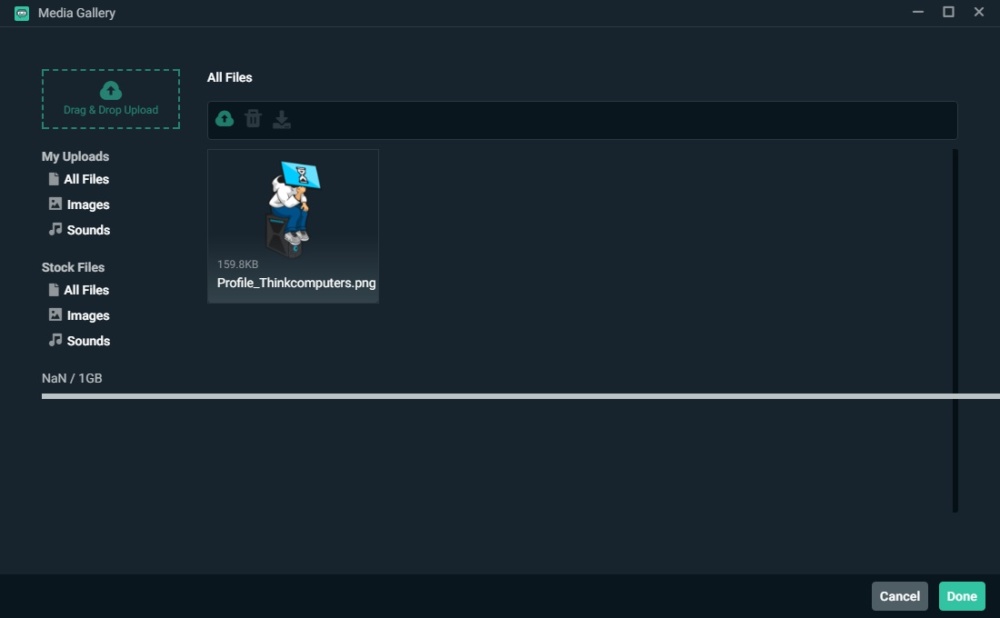Click the 159.8KB file size label

click(238, 264)
